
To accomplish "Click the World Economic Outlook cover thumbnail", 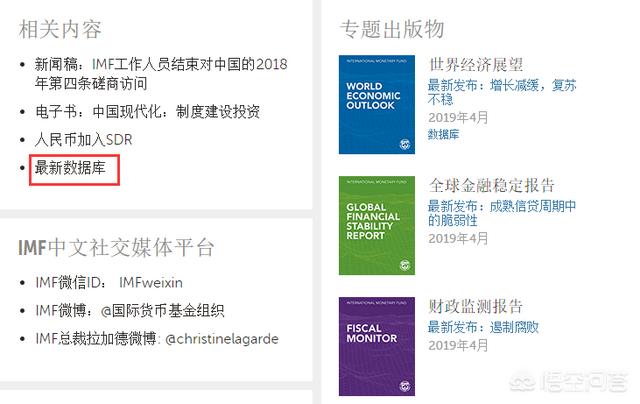I will (377, 104).
